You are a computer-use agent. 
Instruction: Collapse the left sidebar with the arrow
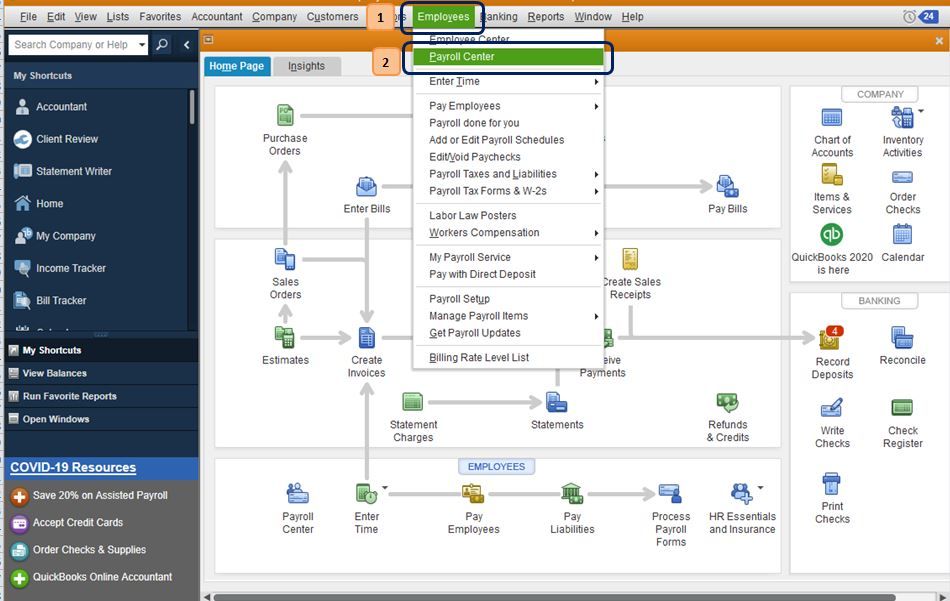(187, 44)
